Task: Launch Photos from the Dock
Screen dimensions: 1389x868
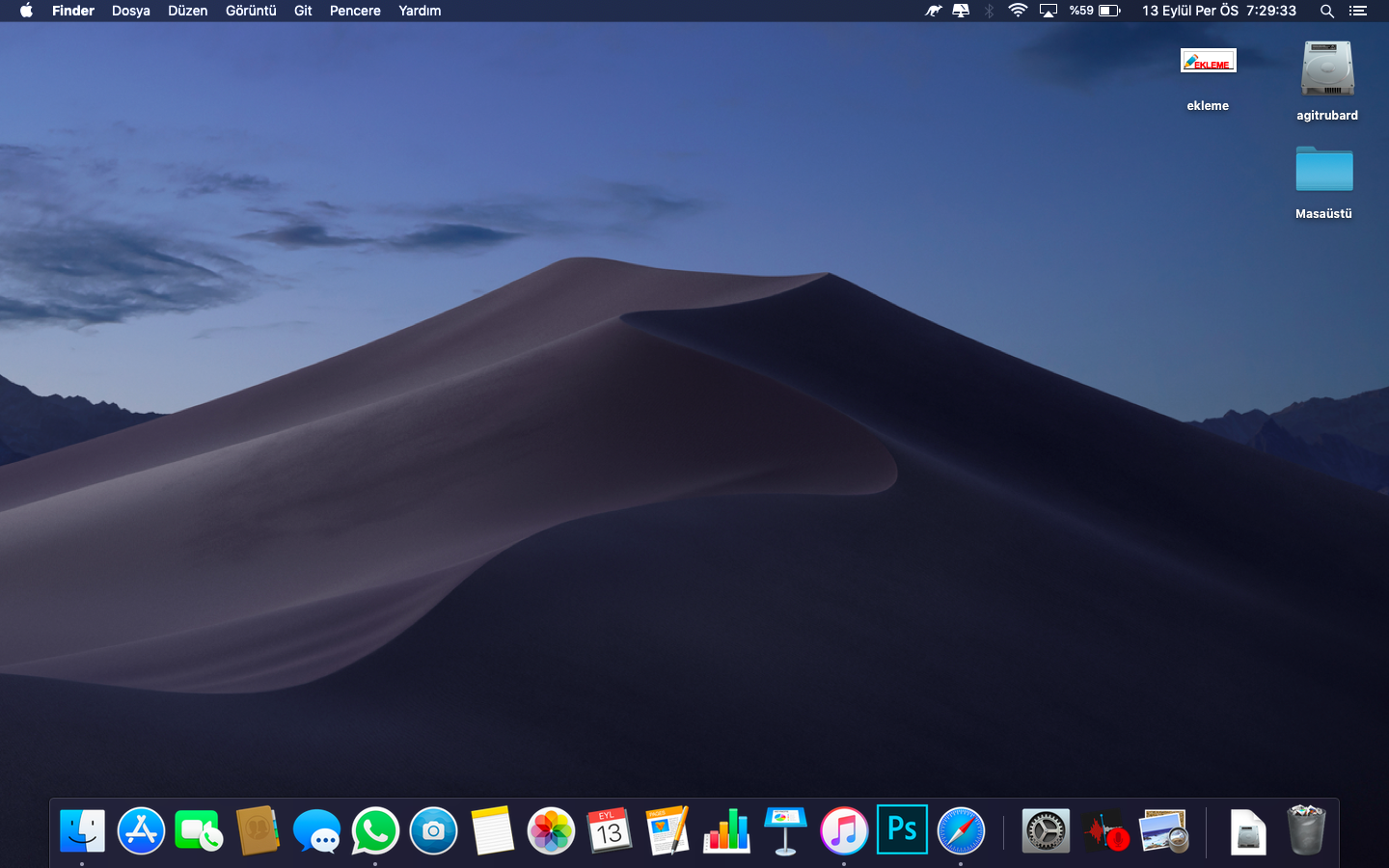Action: (551, 830)
